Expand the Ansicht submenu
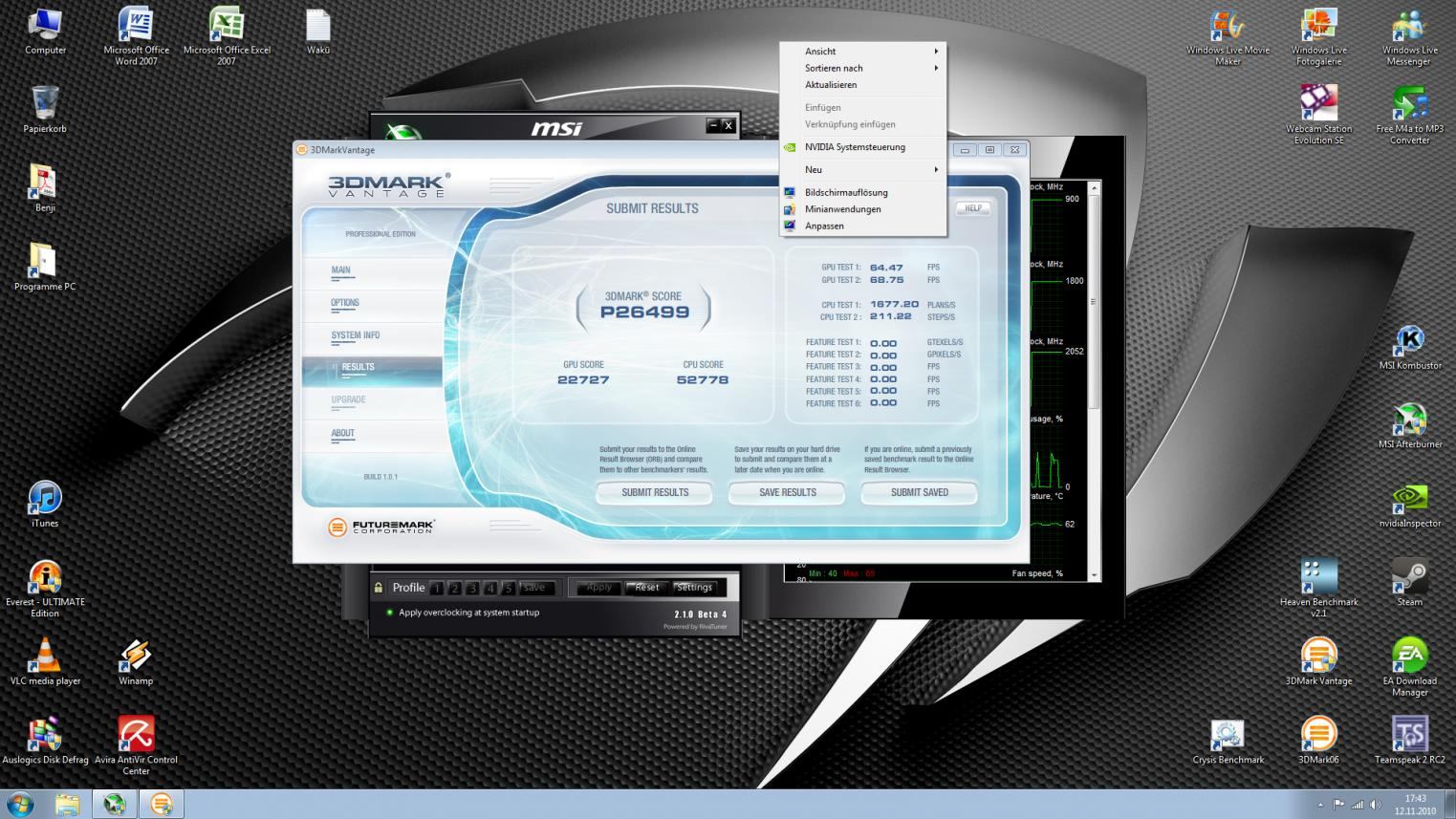The image size is (1456, 819). [863, 52]
